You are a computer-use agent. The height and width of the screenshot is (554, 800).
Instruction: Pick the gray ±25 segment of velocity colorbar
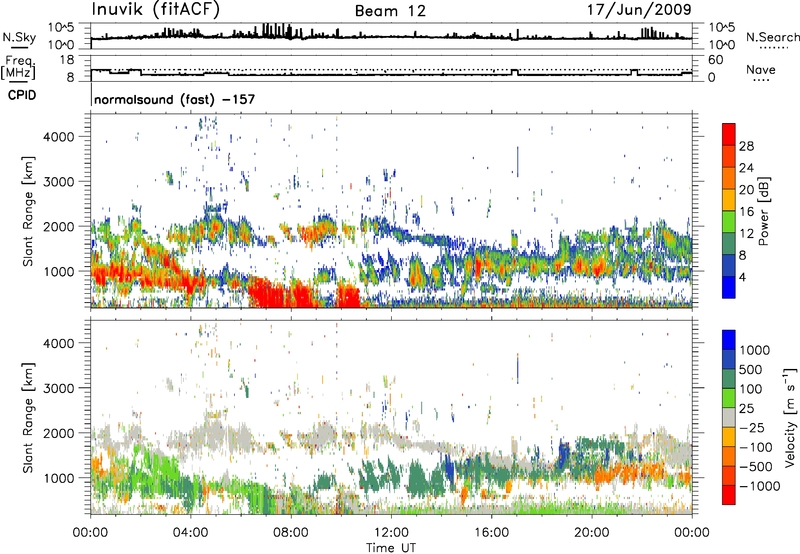click(x=729, y=417)
